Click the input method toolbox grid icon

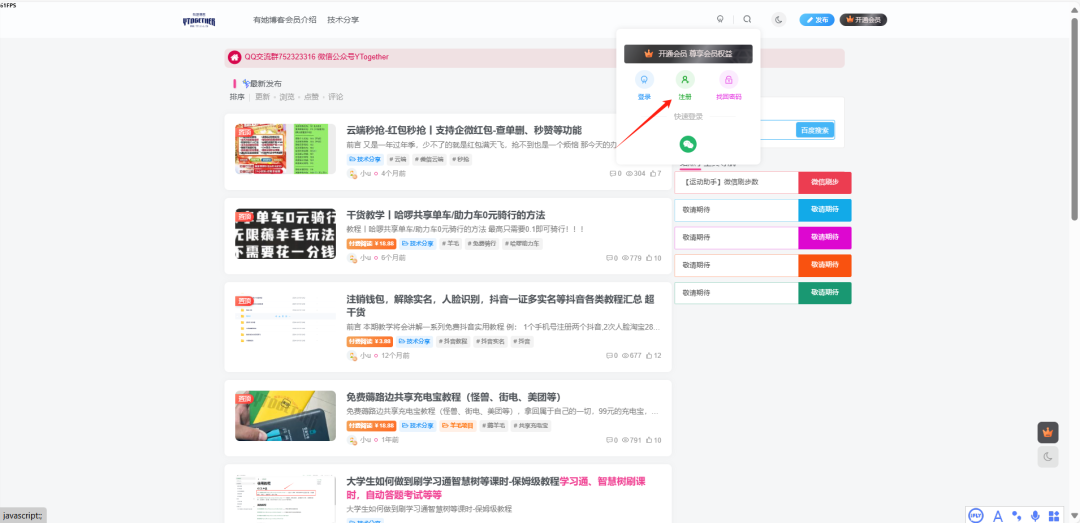tap(1053, 515)
